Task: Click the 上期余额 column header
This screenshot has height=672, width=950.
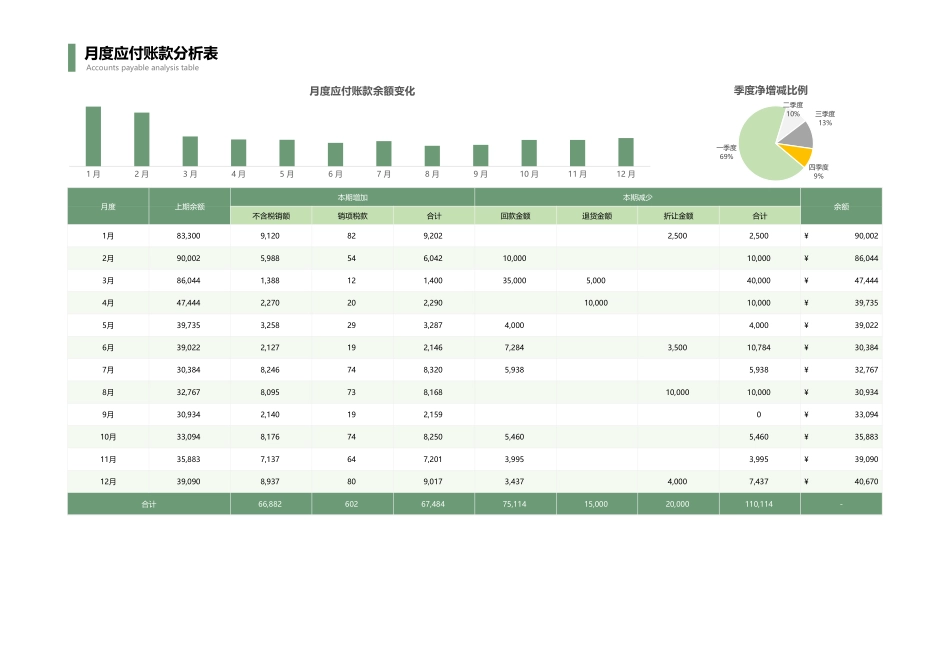Action: [192, 208]
